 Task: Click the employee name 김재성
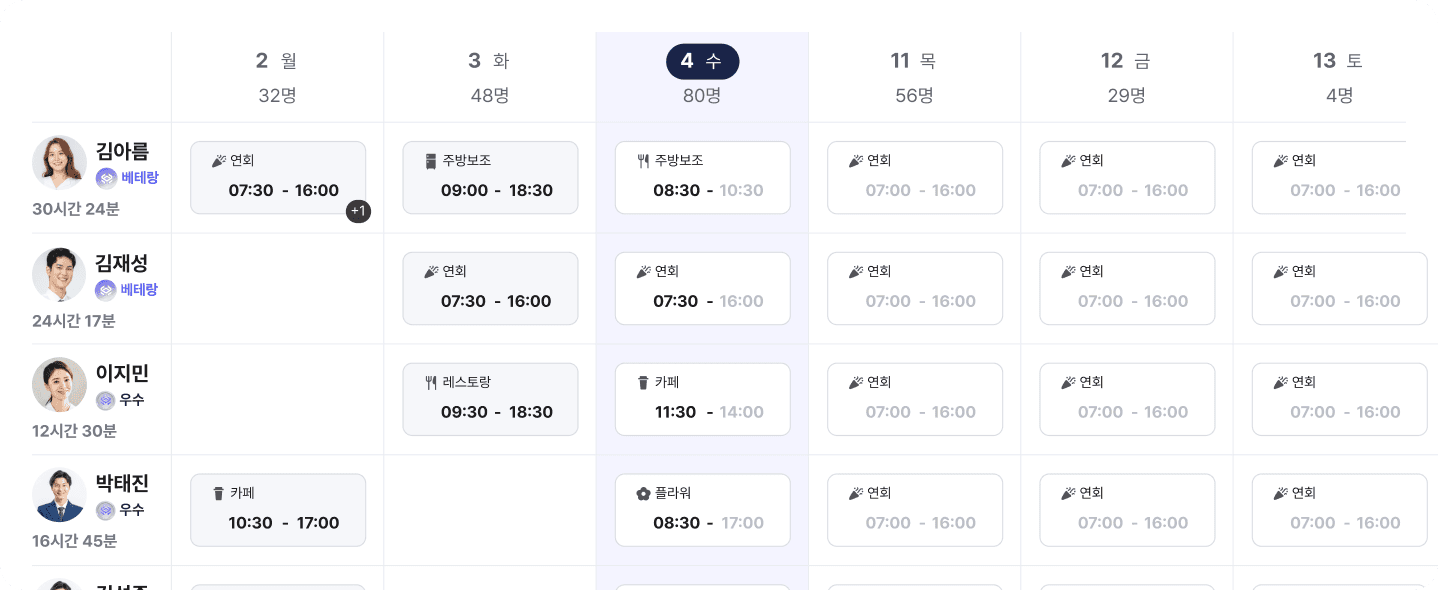click(x=122, y=264)
